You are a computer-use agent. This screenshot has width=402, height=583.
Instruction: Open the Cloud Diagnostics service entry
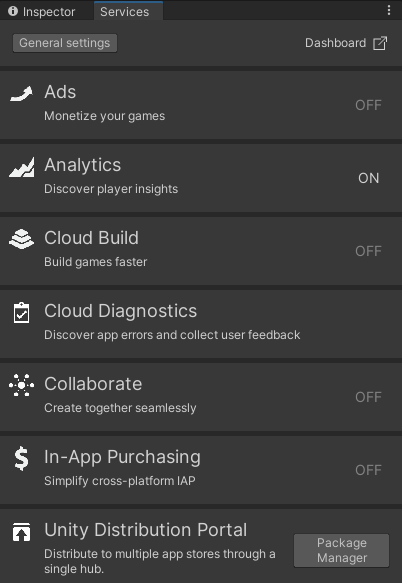[x=201, y=322]
